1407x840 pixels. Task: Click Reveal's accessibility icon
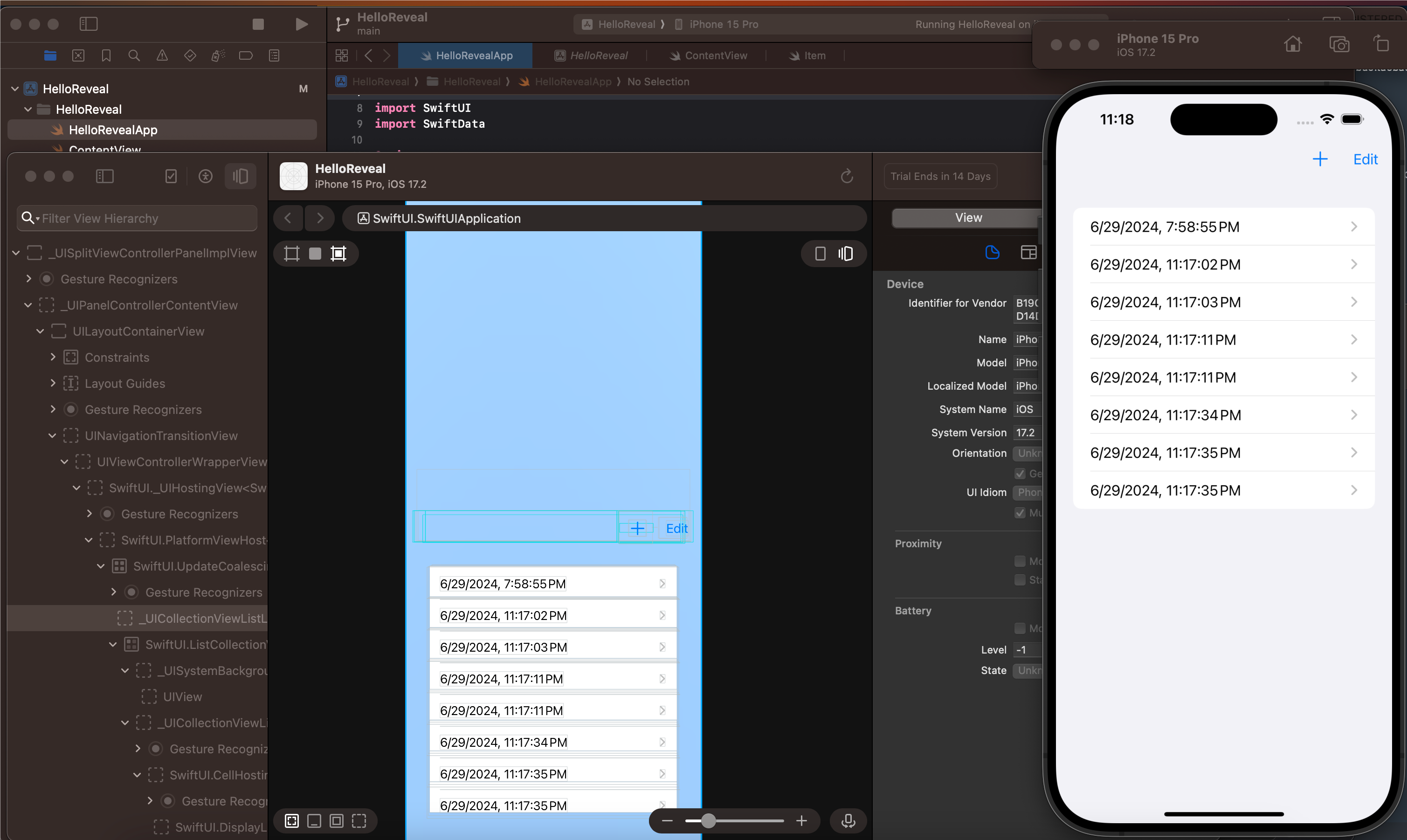pos(206,176)
